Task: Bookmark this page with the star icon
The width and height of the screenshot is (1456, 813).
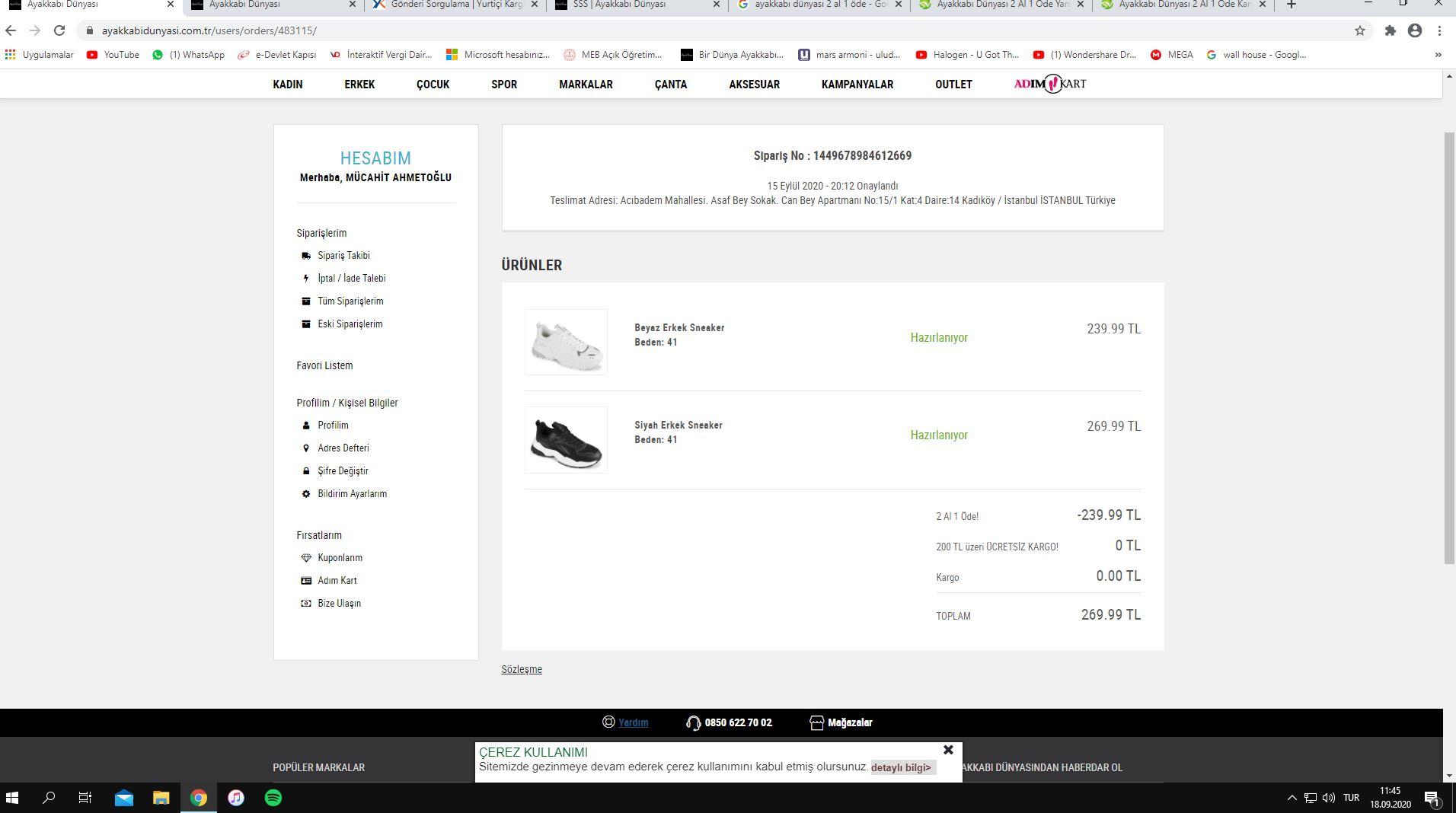Action: coord(1360,30)
